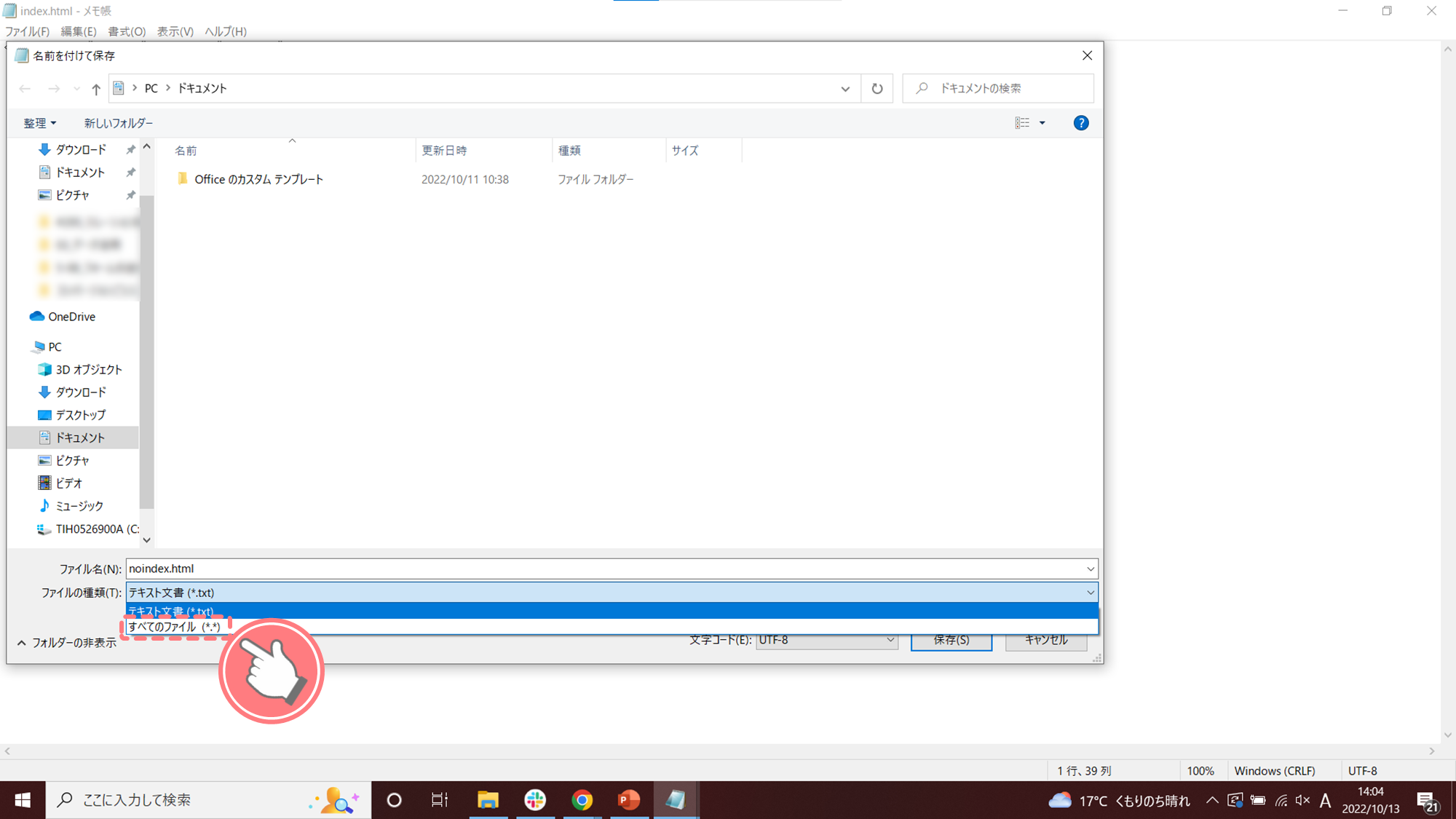The width and height of the screenshot is (1456, 819).
Task: Open 整理 dropdown menu
Action: tap(39, 123)
